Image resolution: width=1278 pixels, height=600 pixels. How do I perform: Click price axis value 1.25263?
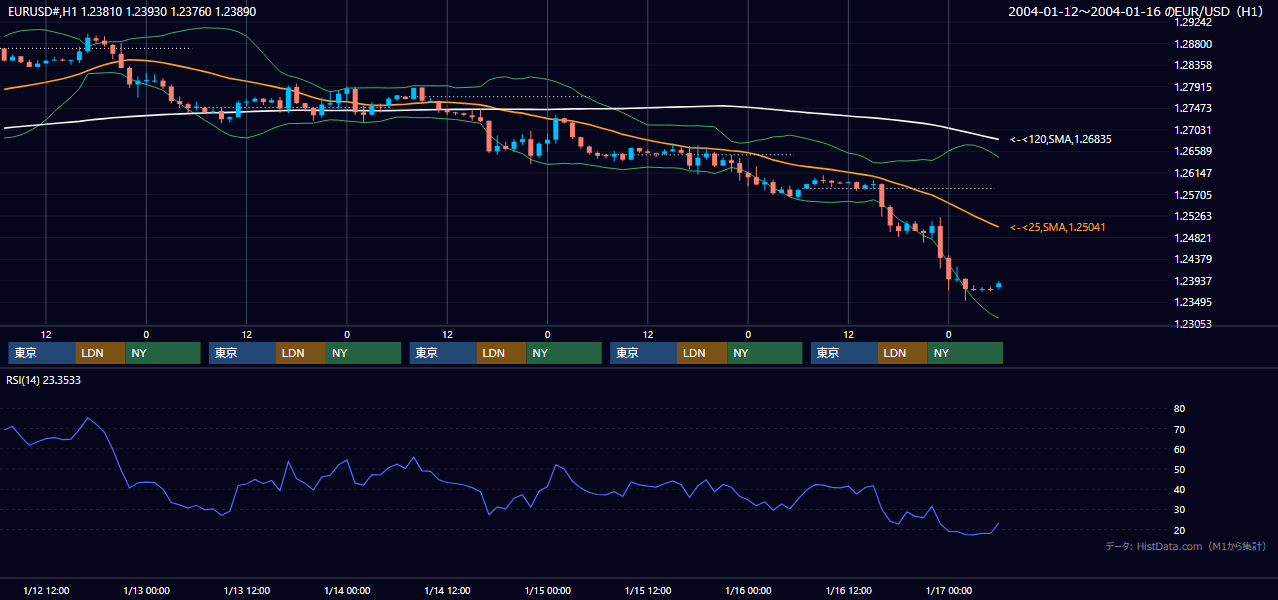click(x=1192, y=216)
